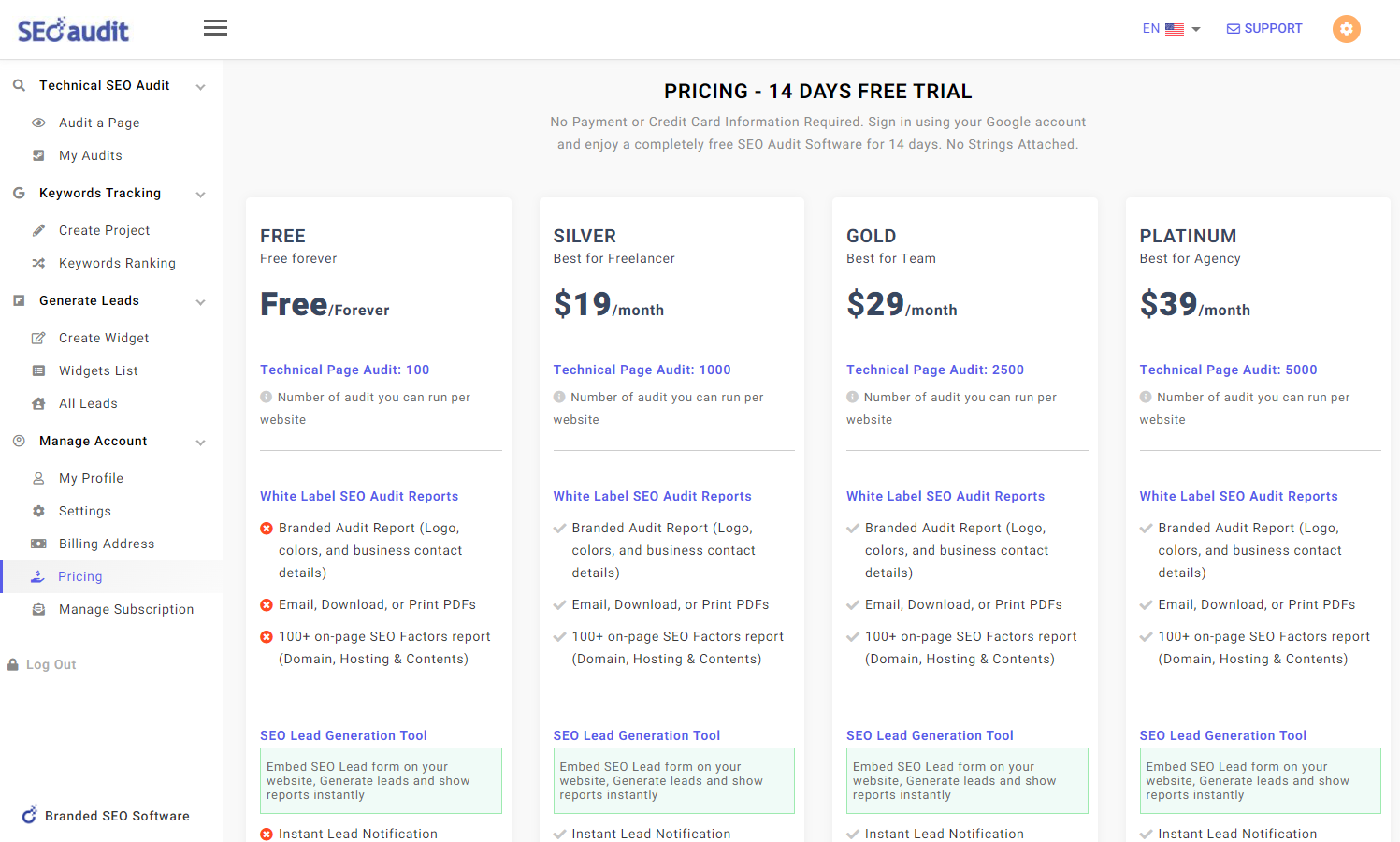The height and width of the screenshot is (842, 1400).
Task: Click the SEO audit logo
Action: click(73, 28)
